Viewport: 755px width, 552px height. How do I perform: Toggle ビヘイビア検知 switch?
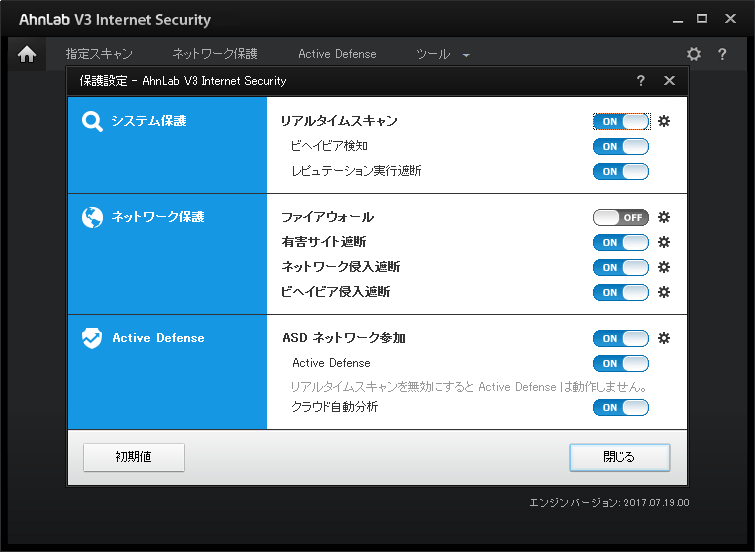point(621,146)
